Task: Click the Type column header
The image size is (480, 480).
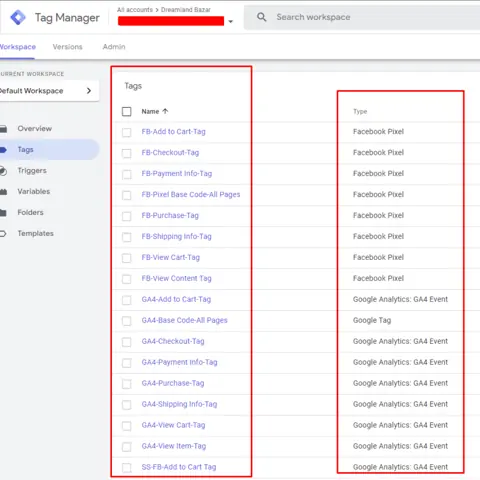Action: pyautogui.click(x=360, y=111)
